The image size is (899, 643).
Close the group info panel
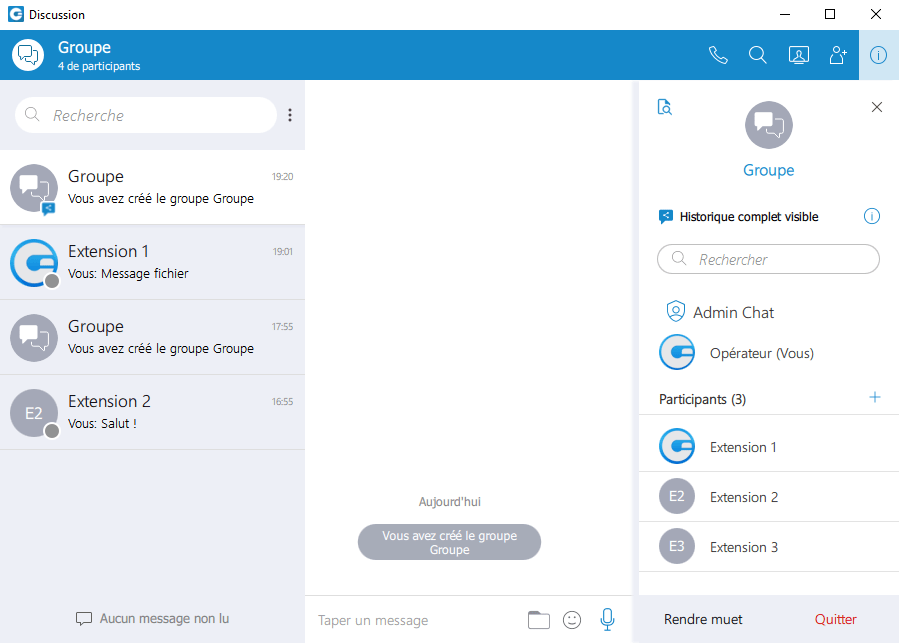(x=877, y=107)
